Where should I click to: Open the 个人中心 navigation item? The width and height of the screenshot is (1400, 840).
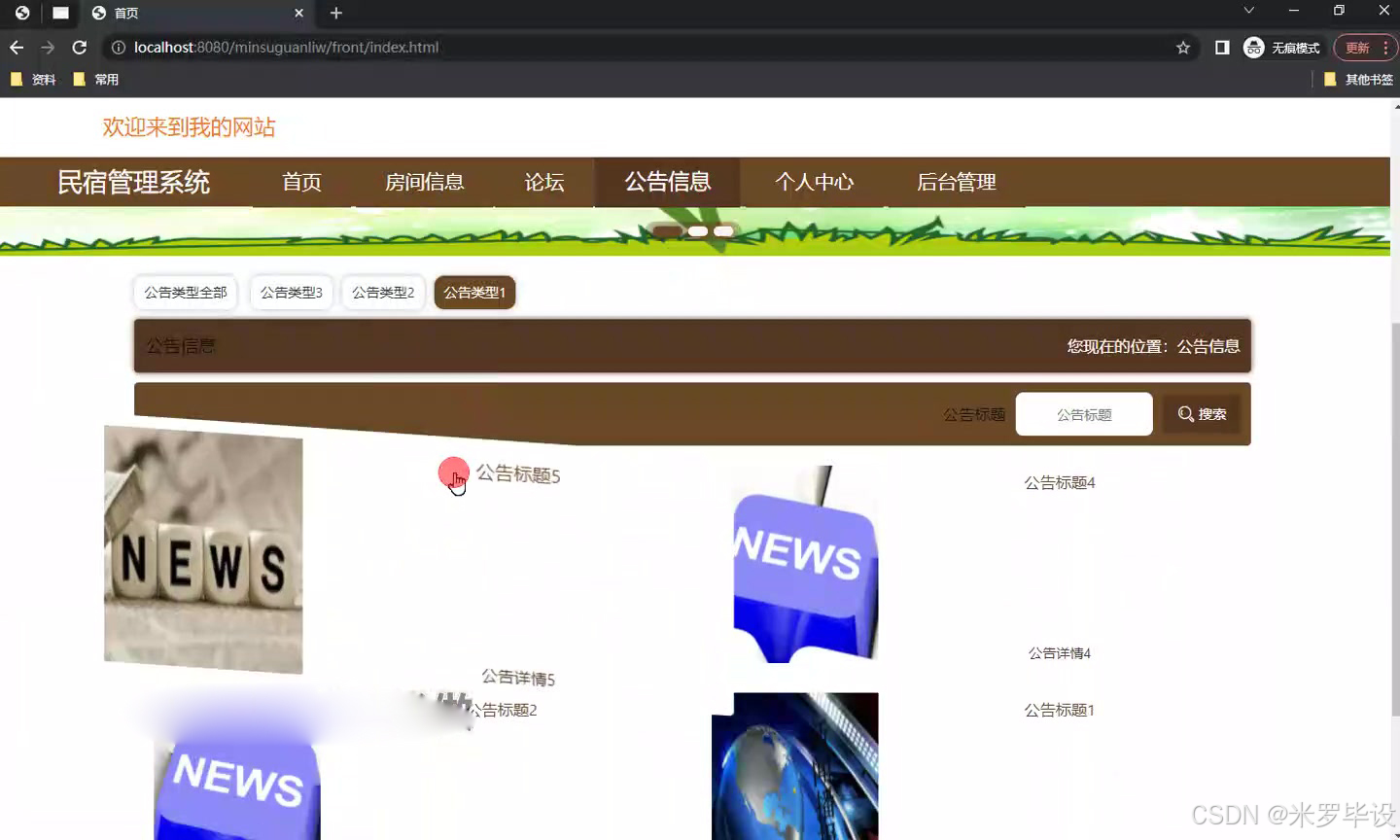813,182
